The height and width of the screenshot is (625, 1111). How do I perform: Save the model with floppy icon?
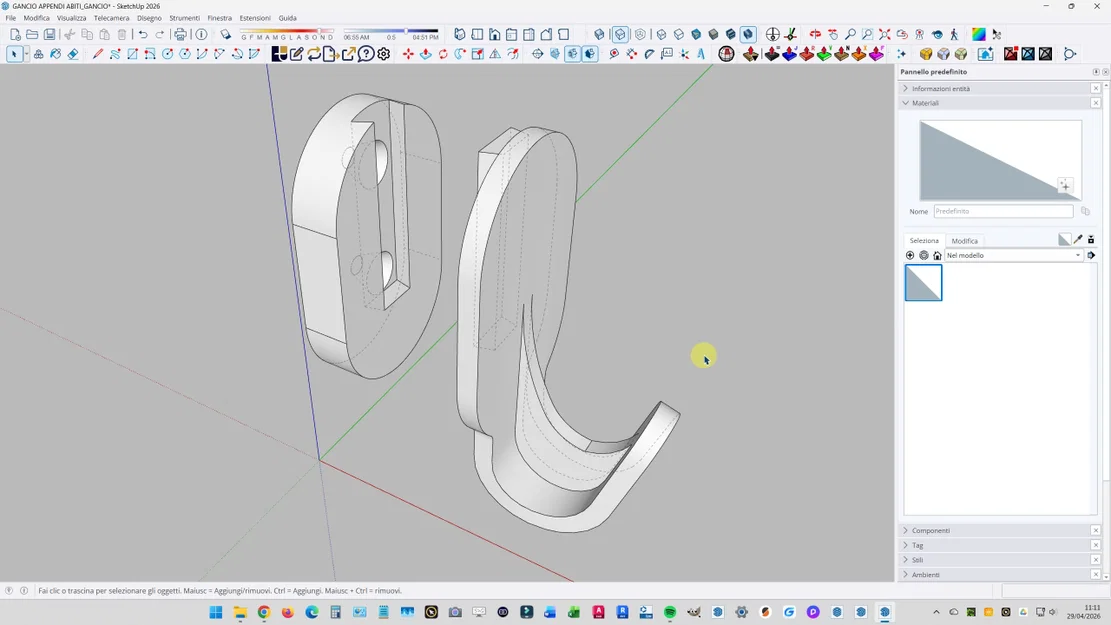(50, 34)
